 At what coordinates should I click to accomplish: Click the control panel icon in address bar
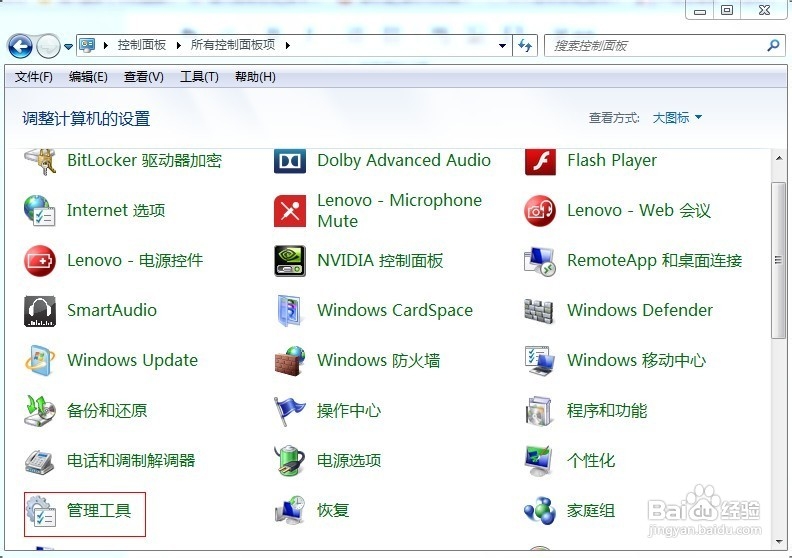87,45
